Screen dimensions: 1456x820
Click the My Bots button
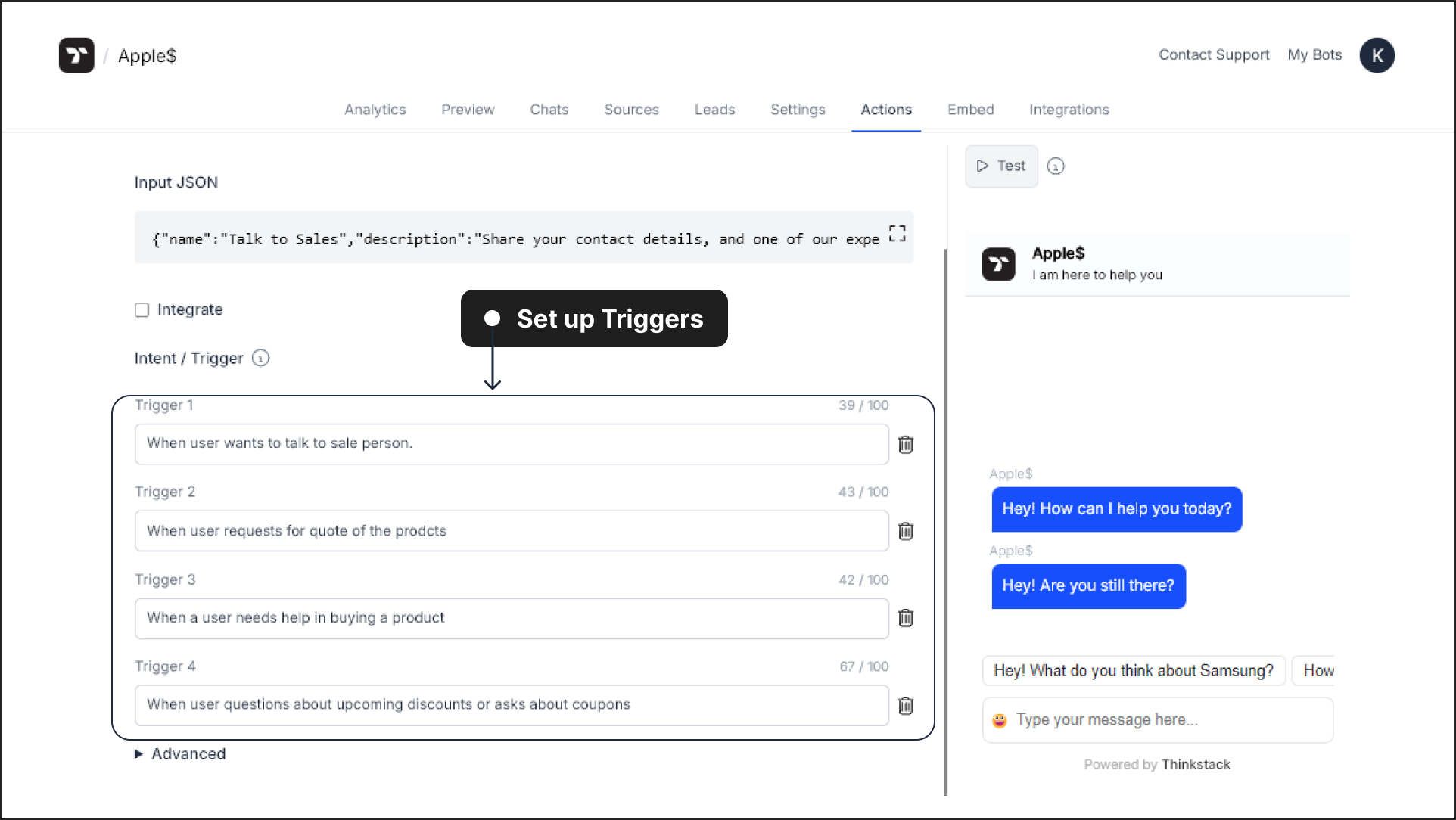[1315, 55]
